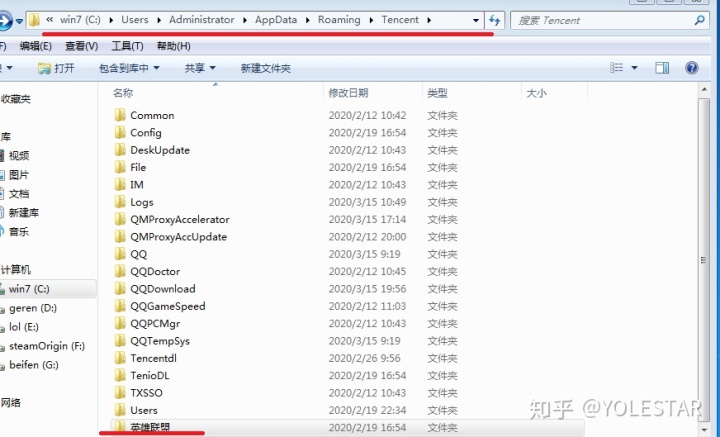
Task: Navigate to AppData in the address path
Action: point(276,20)
